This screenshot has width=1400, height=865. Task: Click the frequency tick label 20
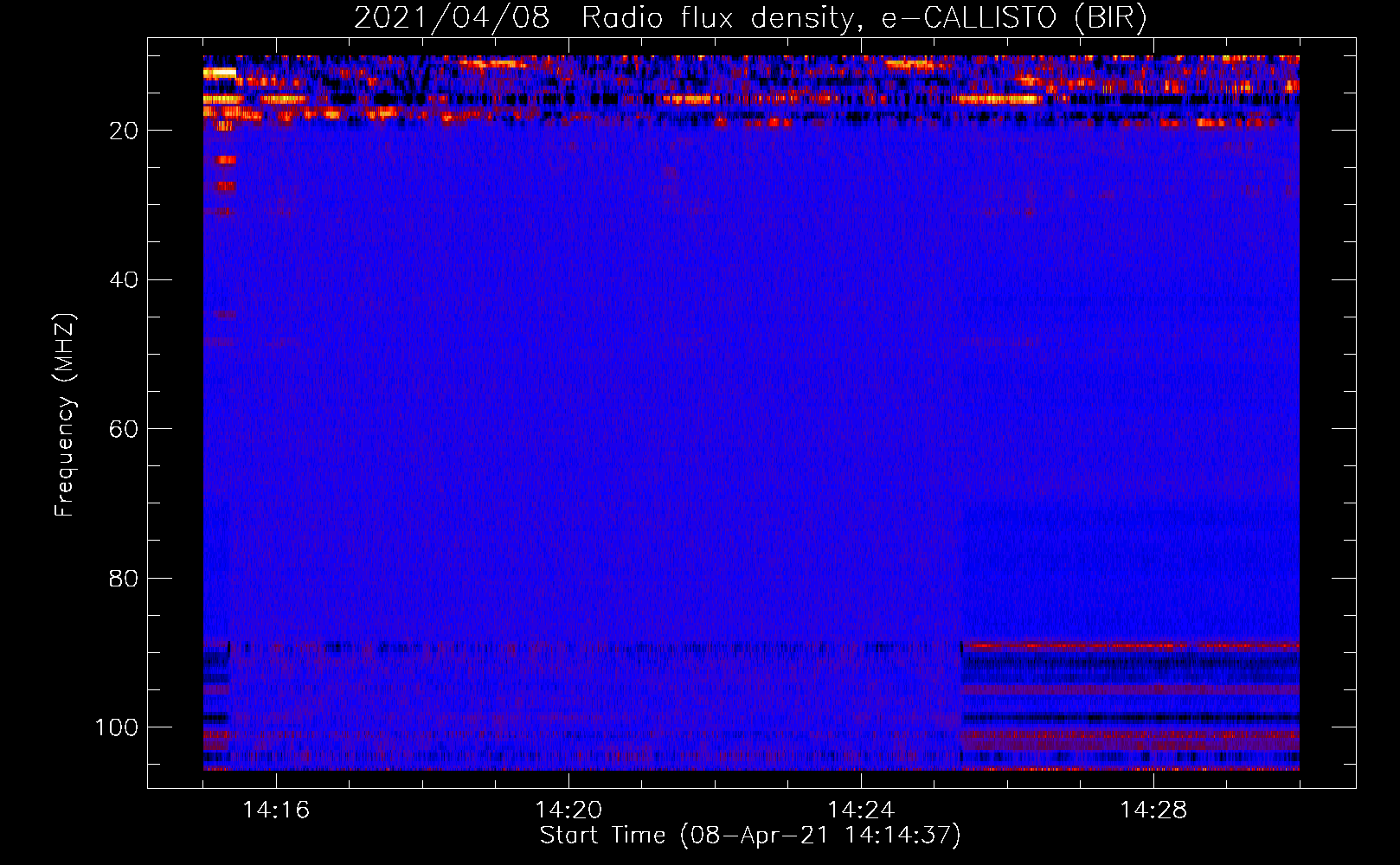coord(124,131)
